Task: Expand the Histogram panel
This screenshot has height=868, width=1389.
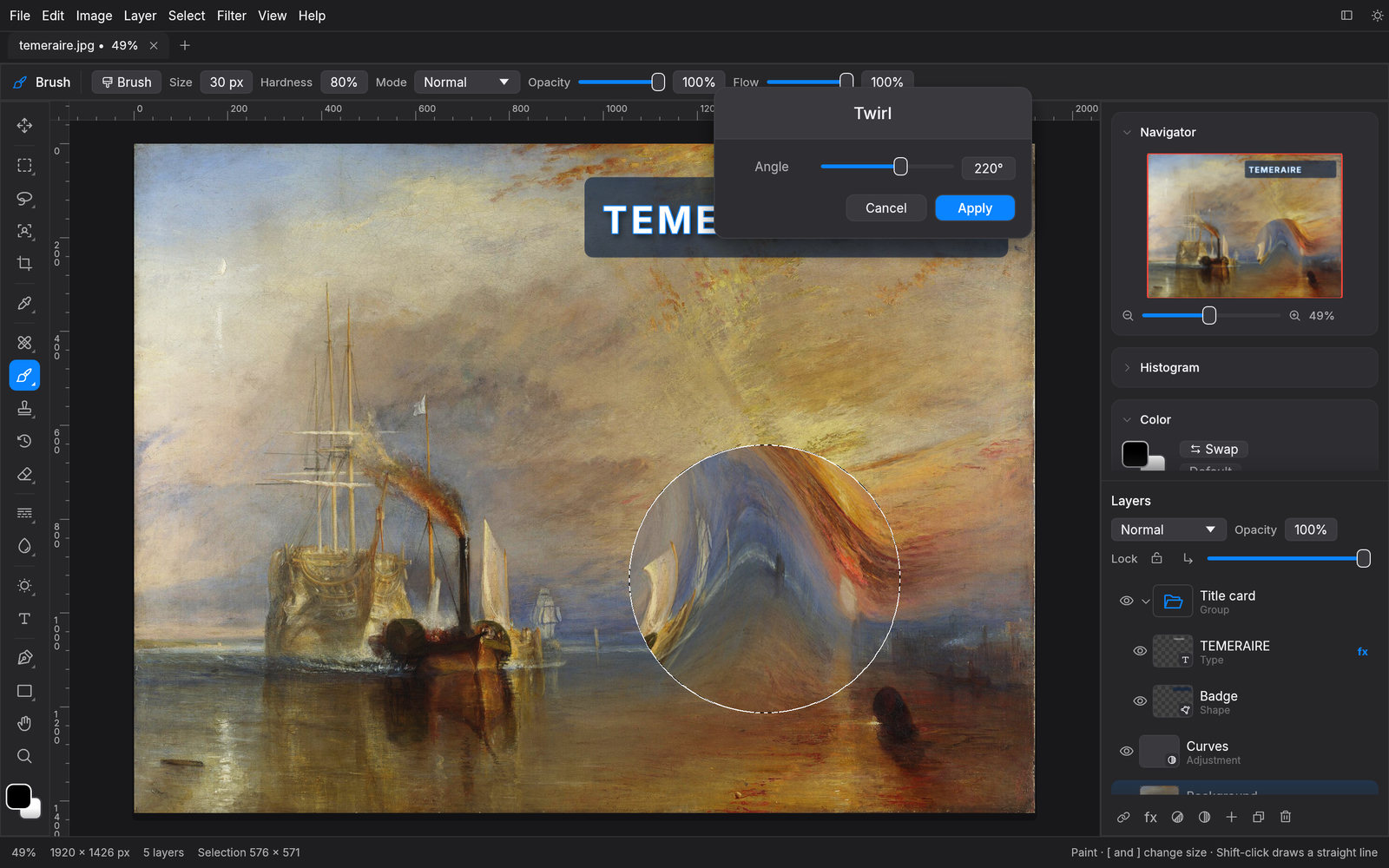Action: (1127, 367)
